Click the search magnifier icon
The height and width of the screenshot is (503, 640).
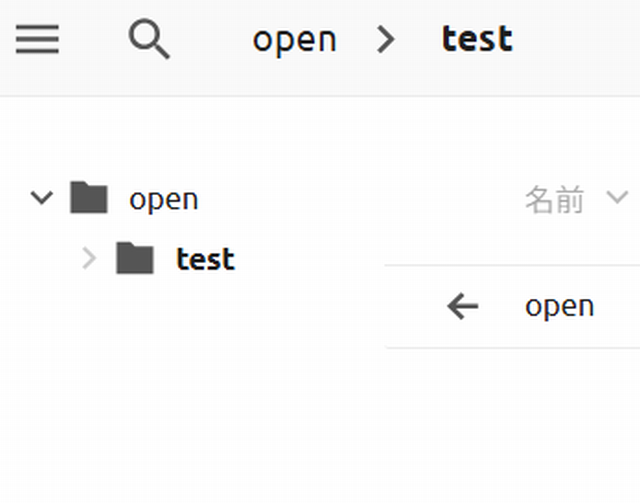coord(149,40)
